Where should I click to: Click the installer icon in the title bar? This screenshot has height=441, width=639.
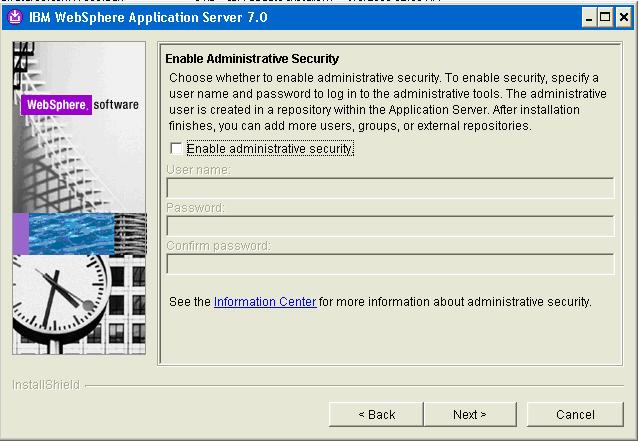[15, 17]
